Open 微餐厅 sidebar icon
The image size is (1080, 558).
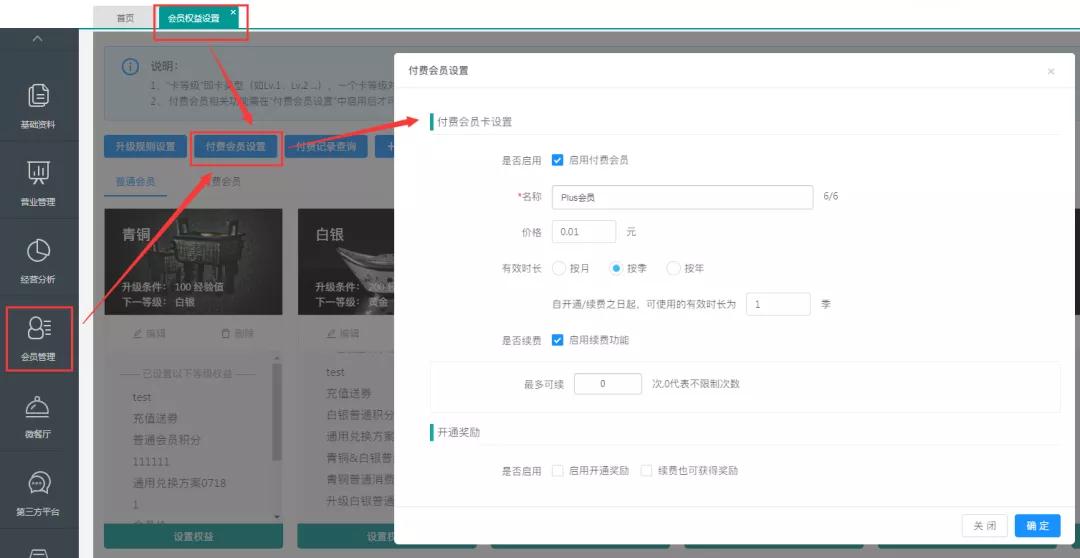click(38, 407)
